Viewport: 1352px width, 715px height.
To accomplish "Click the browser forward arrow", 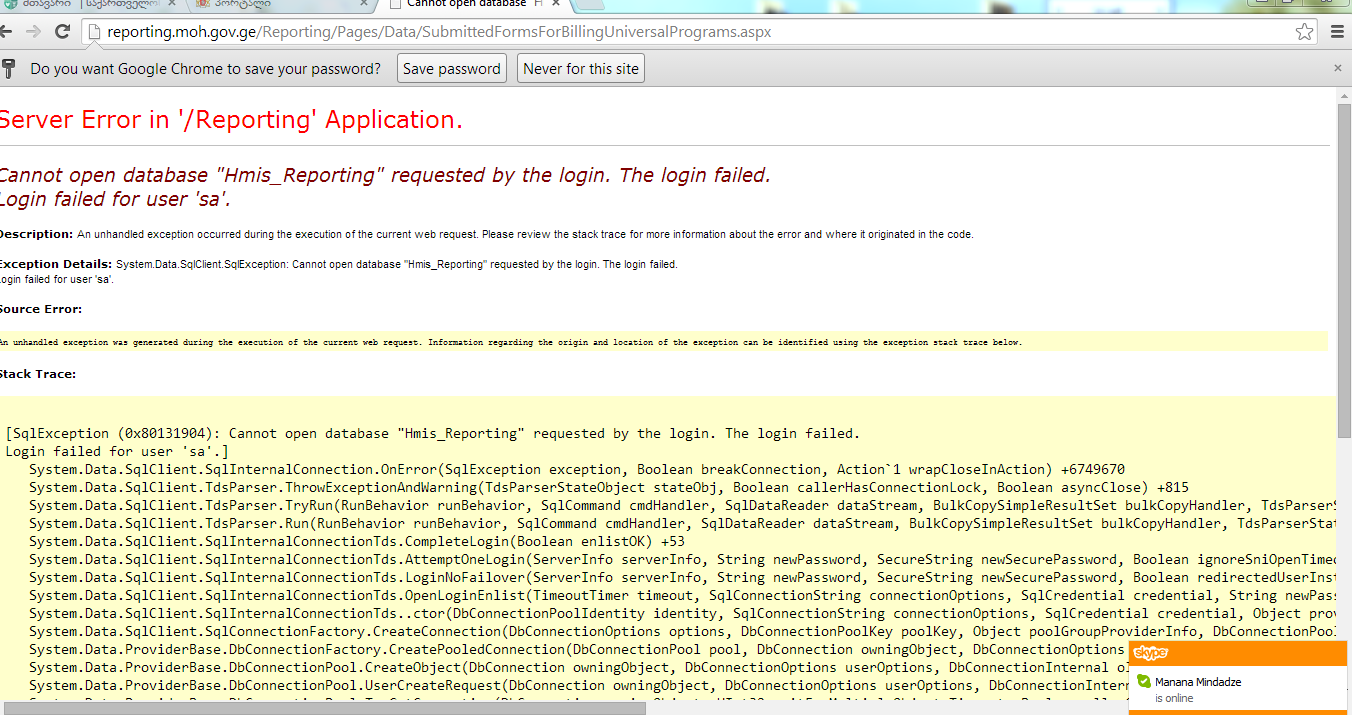I will [34, 32].
